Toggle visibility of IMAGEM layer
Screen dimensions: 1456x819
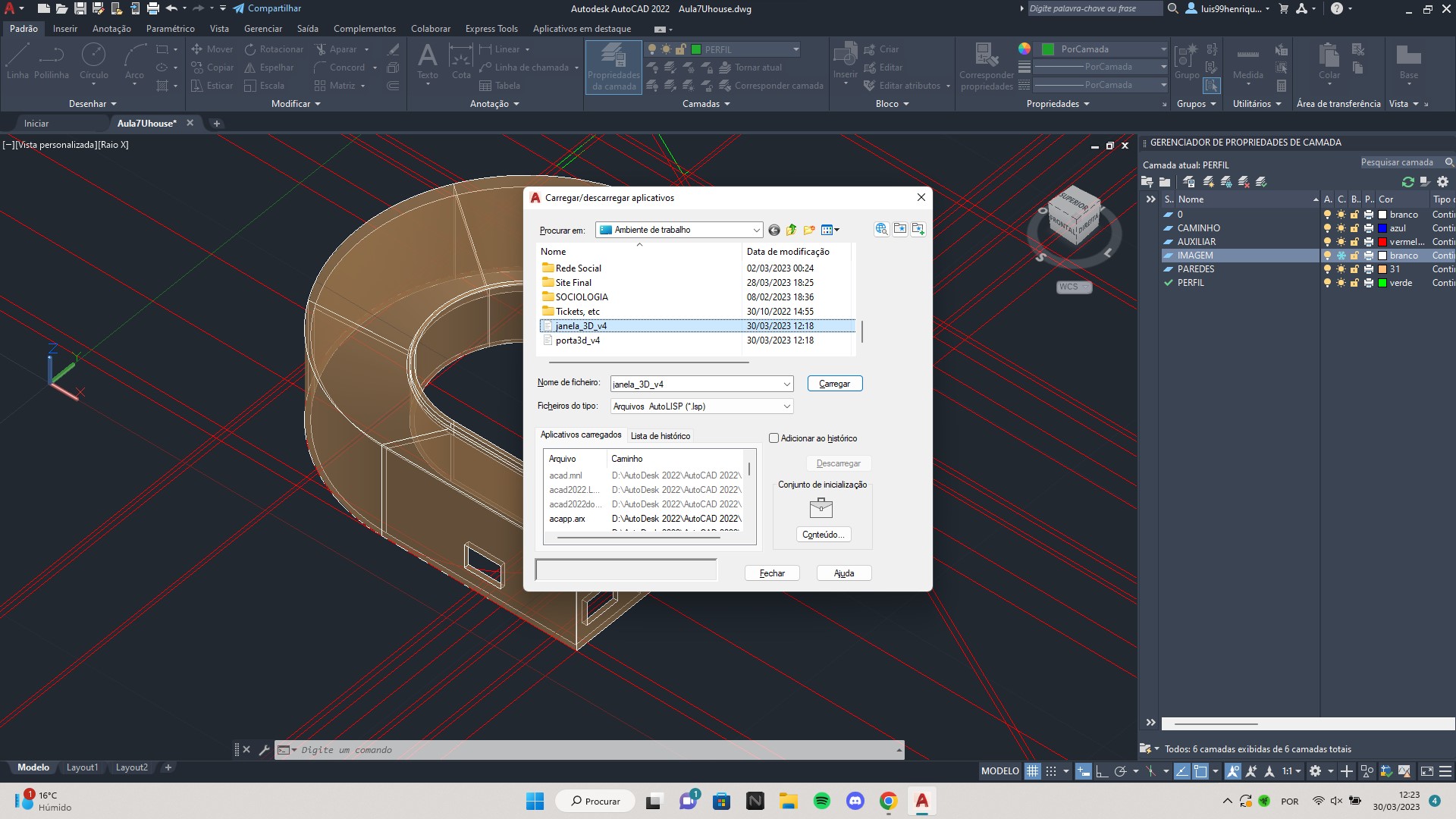pyautogui.click(x=1326, y=255)
